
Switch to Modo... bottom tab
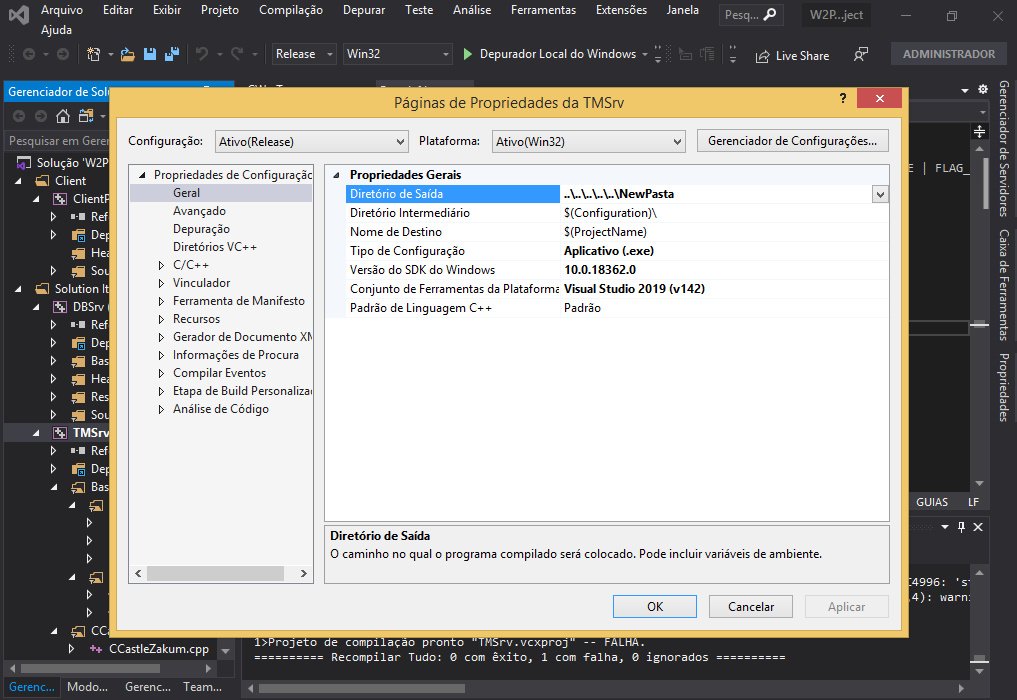point(88,686)
